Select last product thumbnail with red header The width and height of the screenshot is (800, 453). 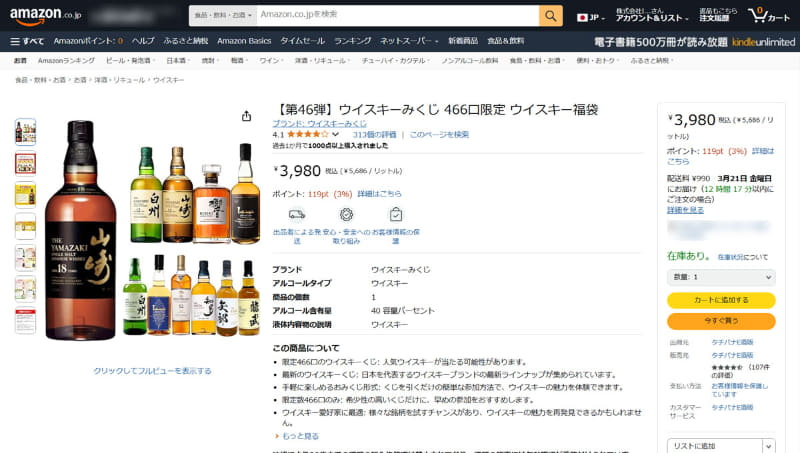(x=26, y=321)
